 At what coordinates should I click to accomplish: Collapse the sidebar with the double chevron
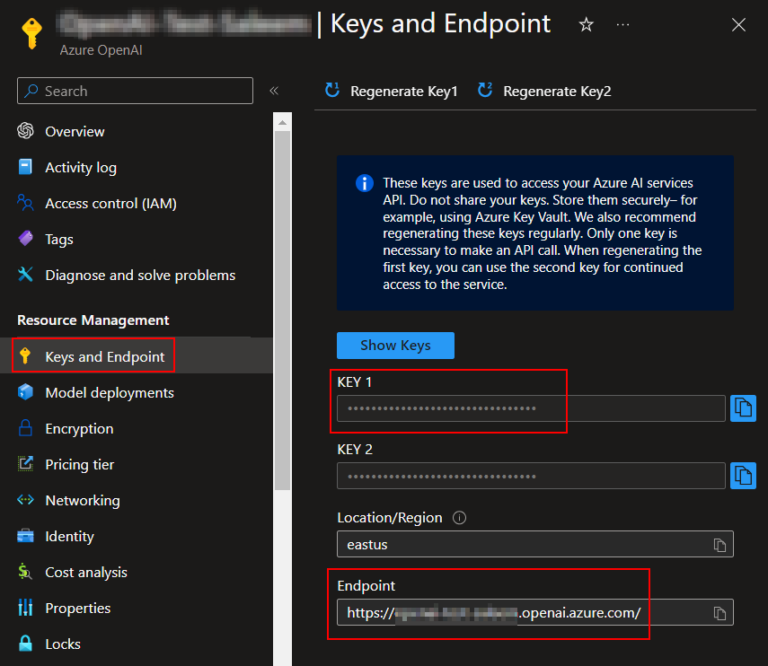[274, 91]
